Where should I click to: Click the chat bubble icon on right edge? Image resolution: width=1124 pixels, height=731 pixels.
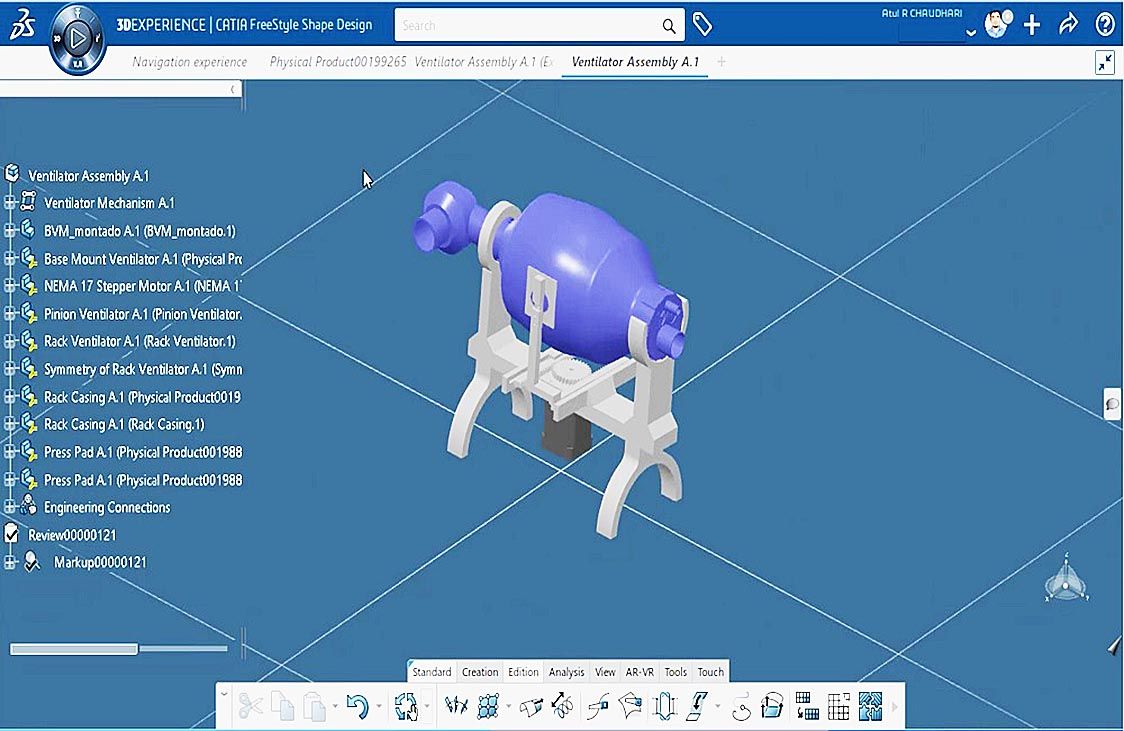coord(1112,404)
